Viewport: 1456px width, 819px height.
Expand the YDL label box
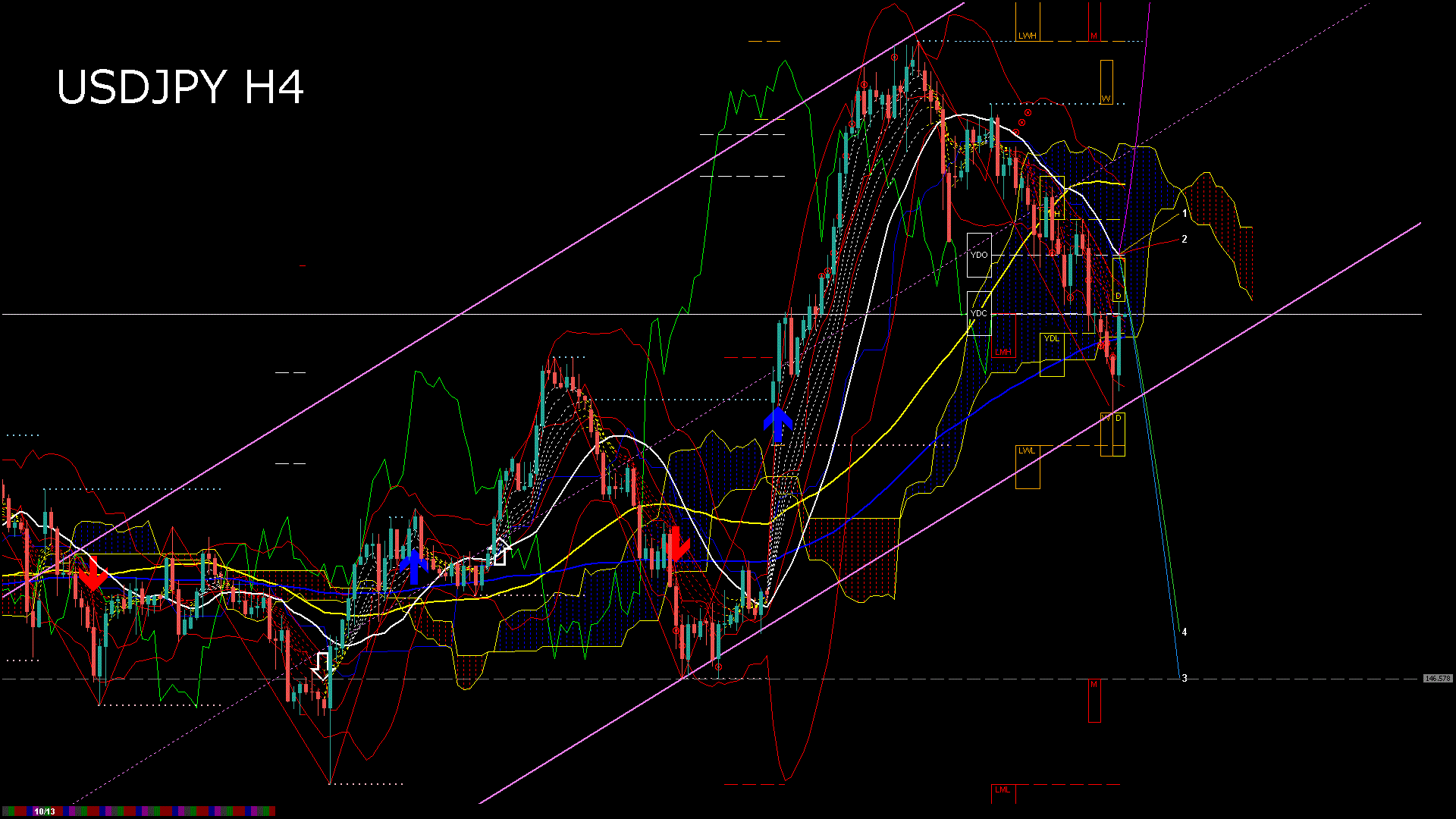(1051, 340)
